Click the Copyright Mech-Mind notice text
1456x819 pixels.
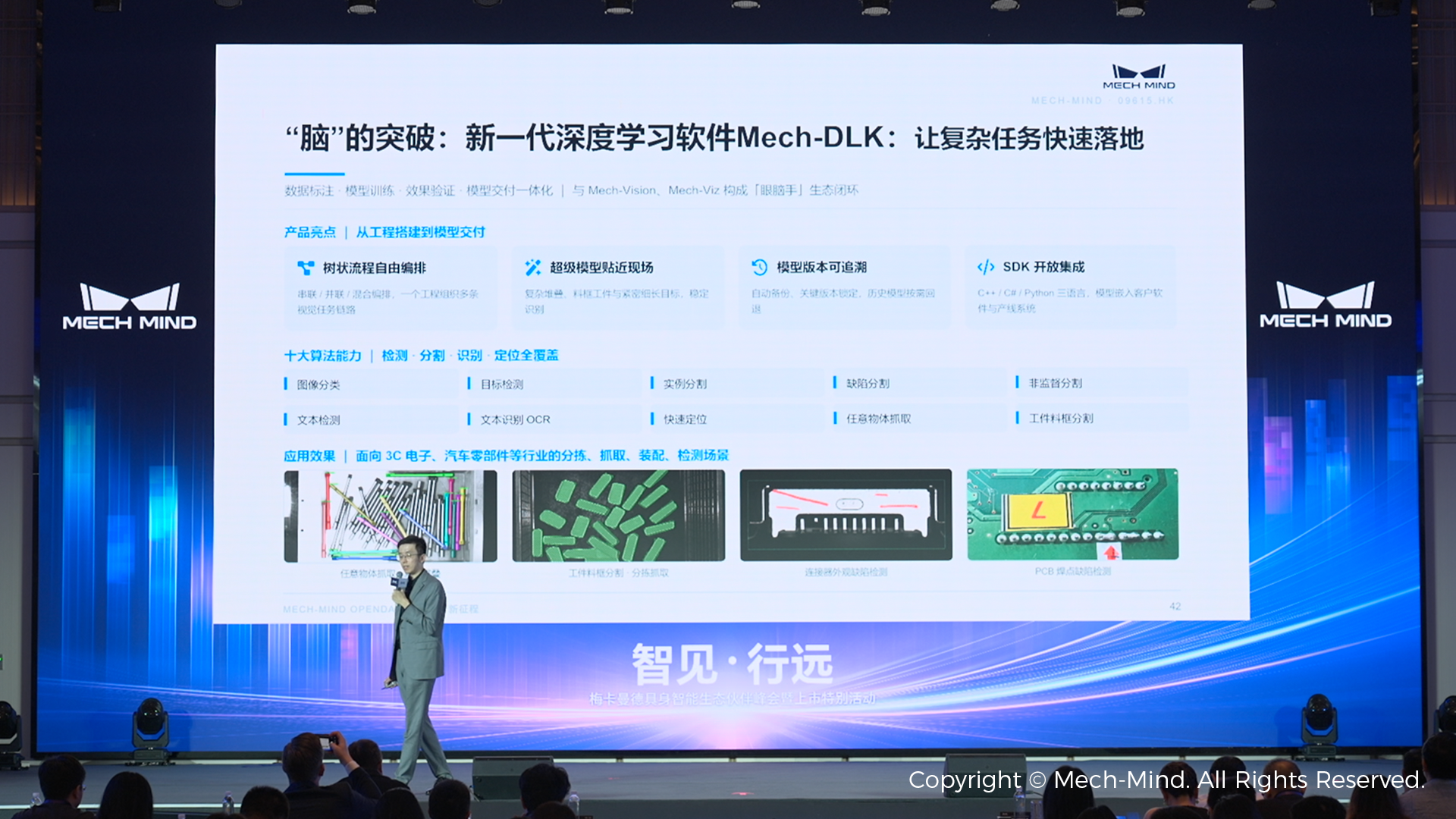(1167, 780)
